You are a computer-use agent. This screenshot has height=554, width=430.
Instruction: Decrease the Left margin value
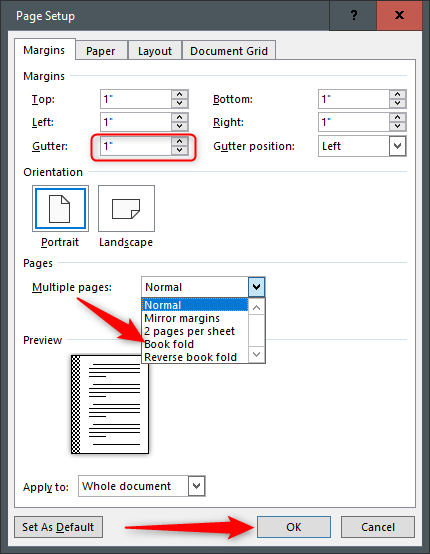[179, 126]
